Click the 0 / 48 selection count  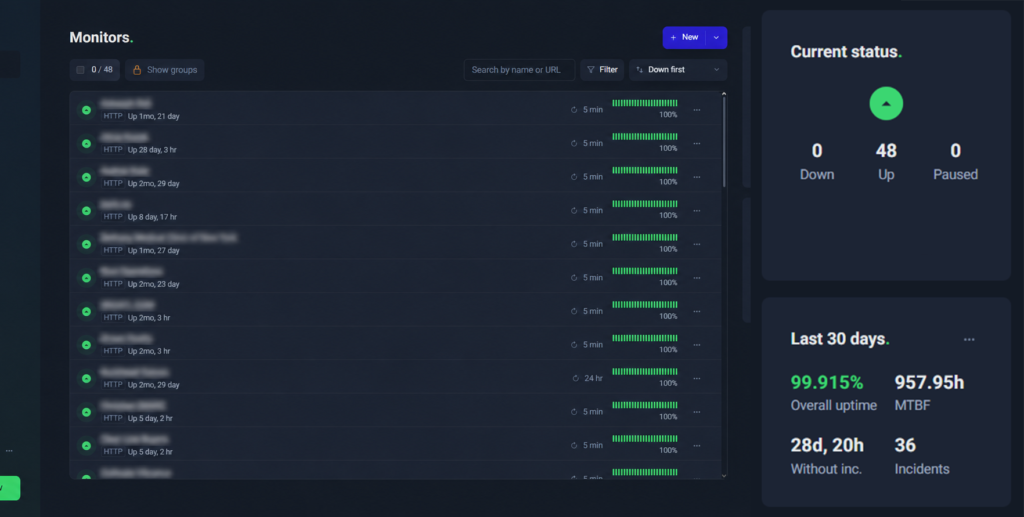(x=102, y=70)
